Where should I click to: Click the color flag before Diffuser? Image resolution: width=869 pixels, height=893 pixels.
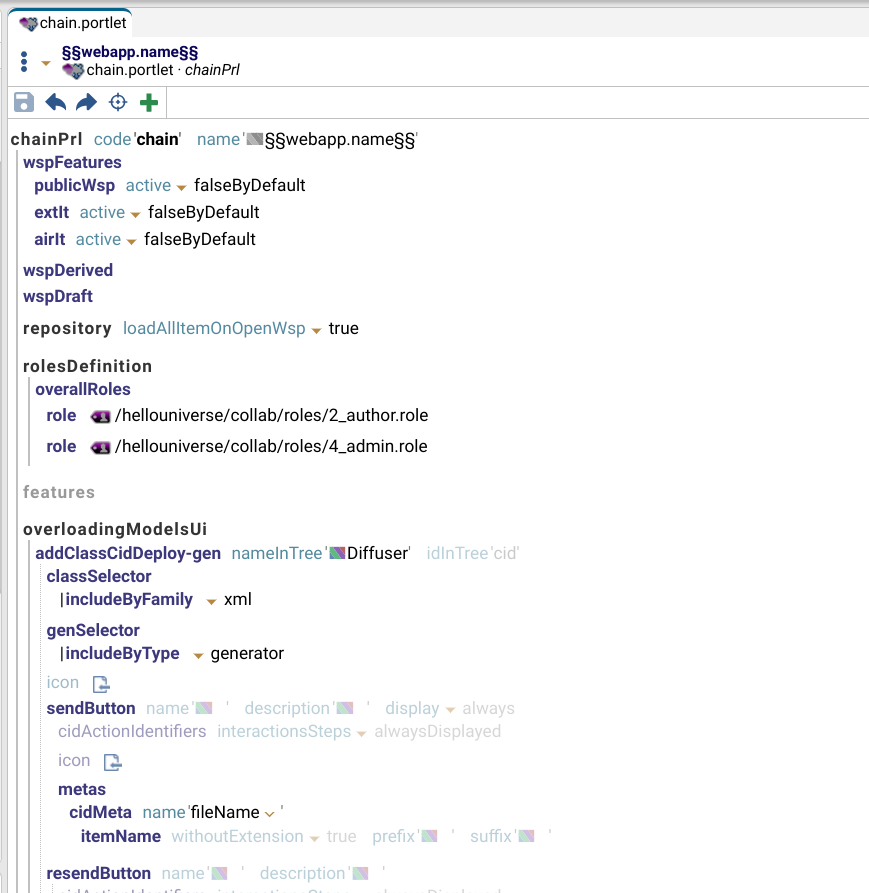pyautogui.click(x=337, y=553)
